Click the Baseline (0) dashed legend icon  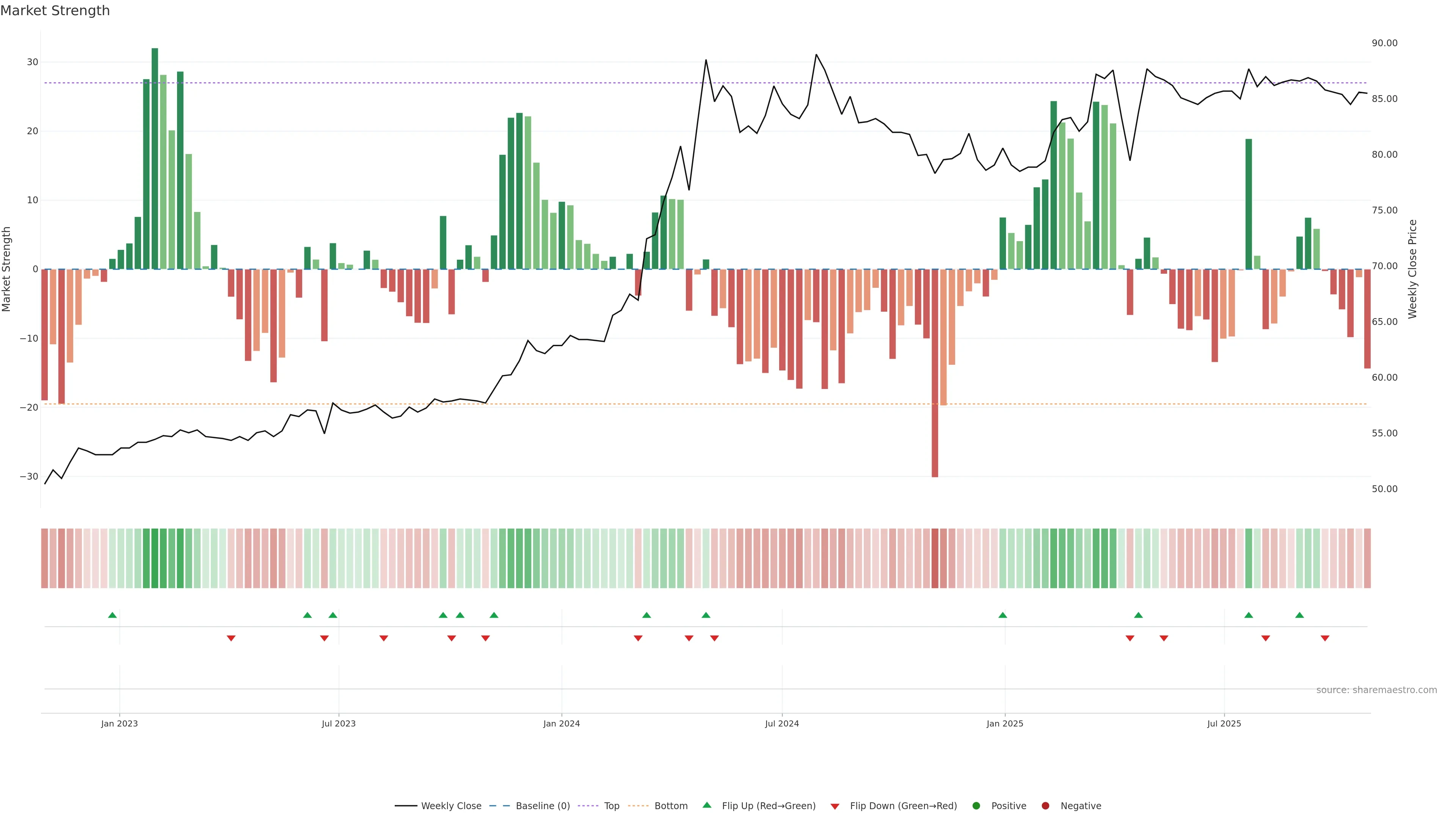[499, 806]
